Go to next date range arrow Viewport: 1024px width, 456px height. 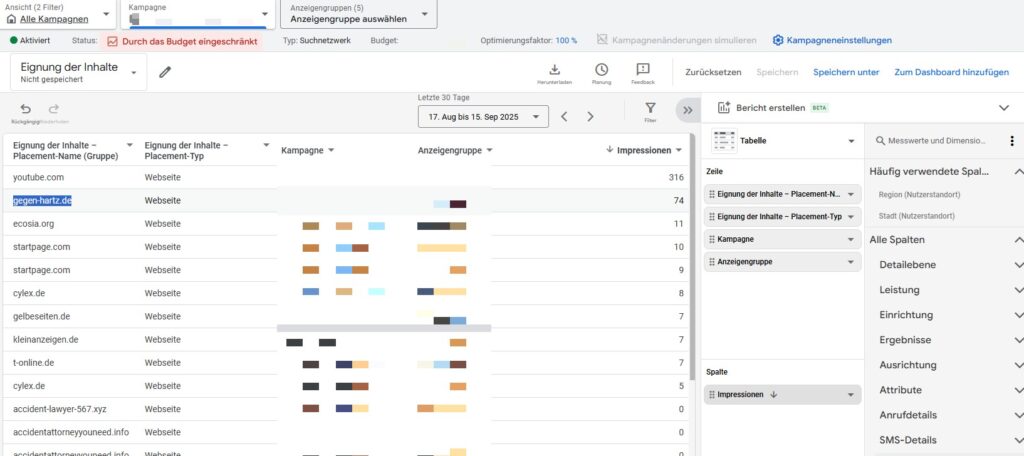[x=590, y=117]
